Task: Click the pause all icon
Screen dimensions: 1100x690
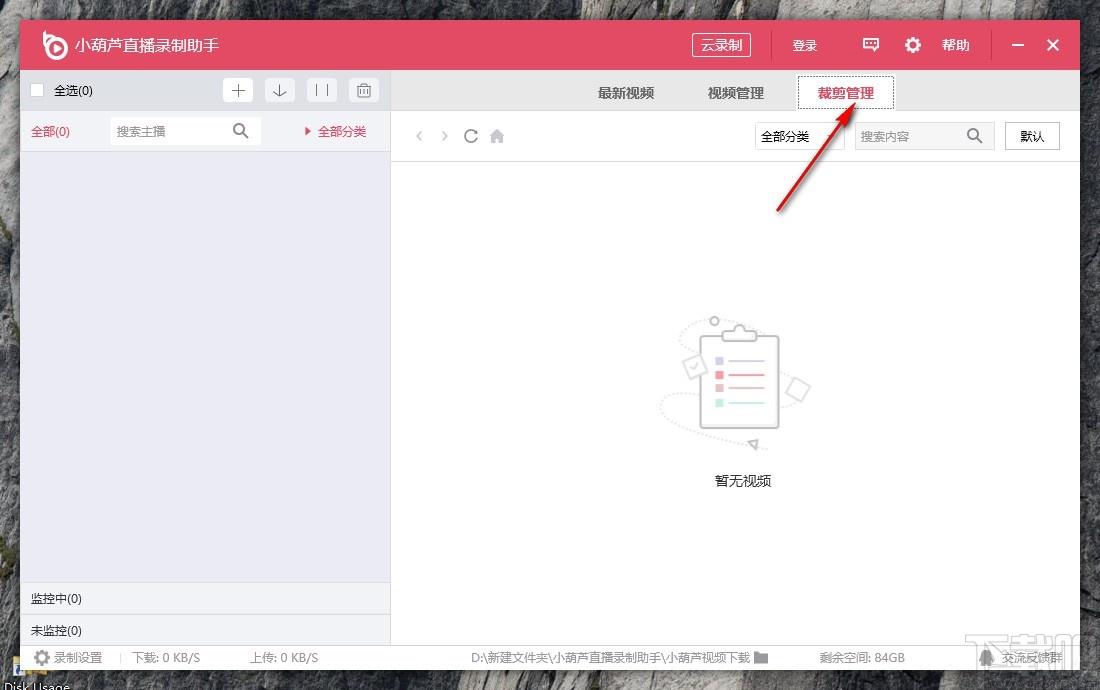Action: click(321, 91)
